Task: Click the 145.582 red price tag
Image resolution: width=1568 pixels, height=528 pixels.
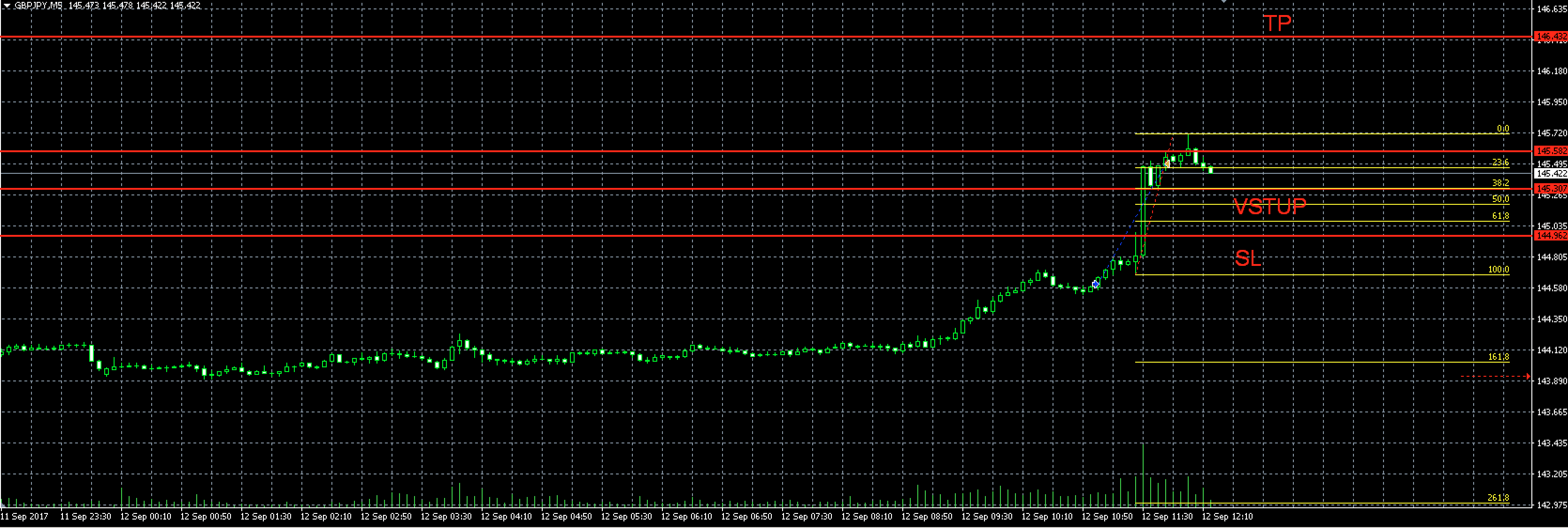Action: coord(1550,150)
